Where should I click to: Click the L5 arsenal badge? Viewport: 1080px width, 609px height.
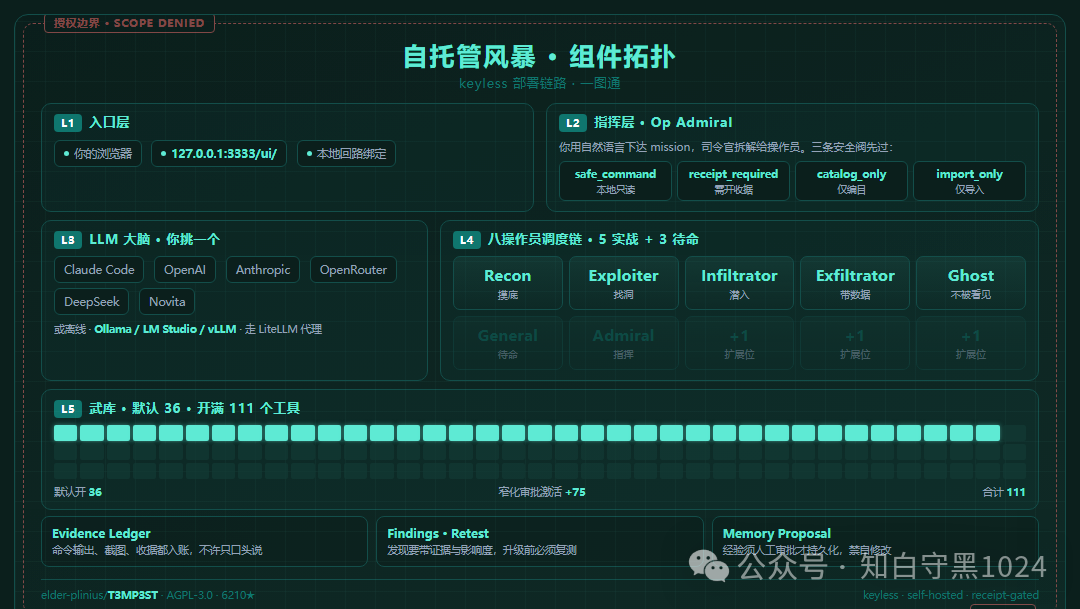click(x=68, y=409)
